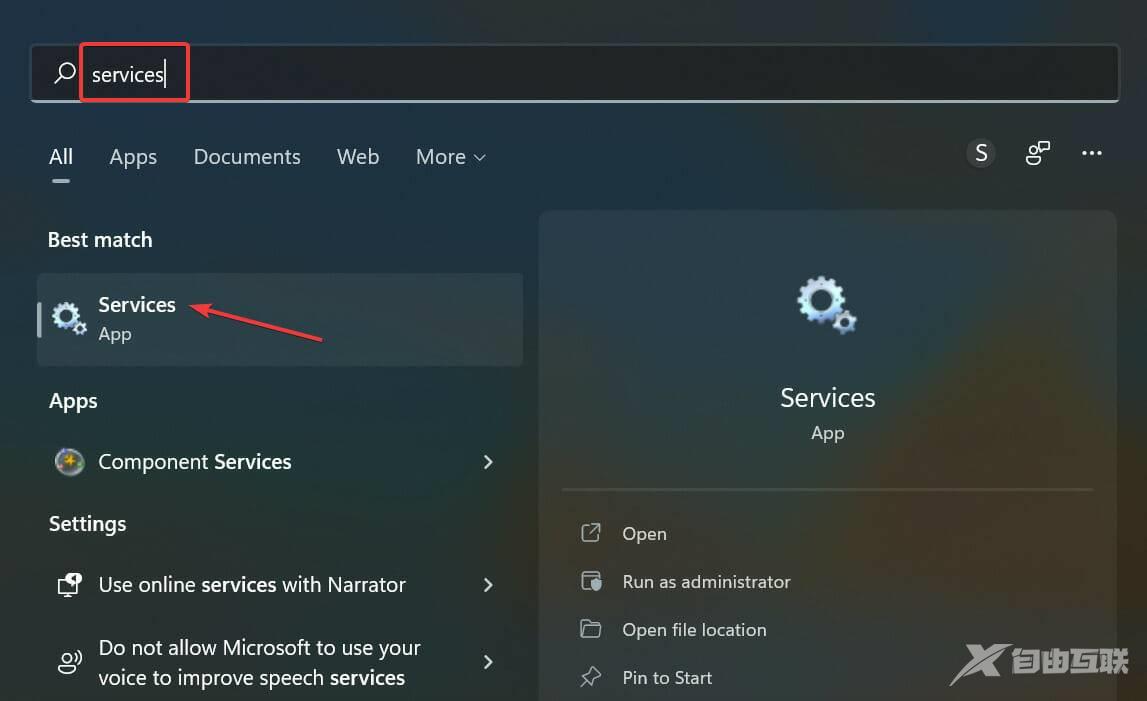Click the Open external link icon
Viewport: 1147px width, 701px height.
[x=590, y=533]
